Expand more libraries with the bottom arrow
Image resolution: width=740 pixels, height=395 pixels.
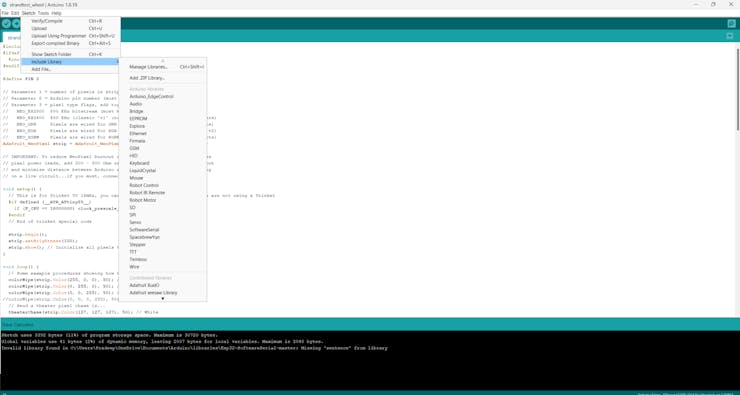tap(162, 298)
